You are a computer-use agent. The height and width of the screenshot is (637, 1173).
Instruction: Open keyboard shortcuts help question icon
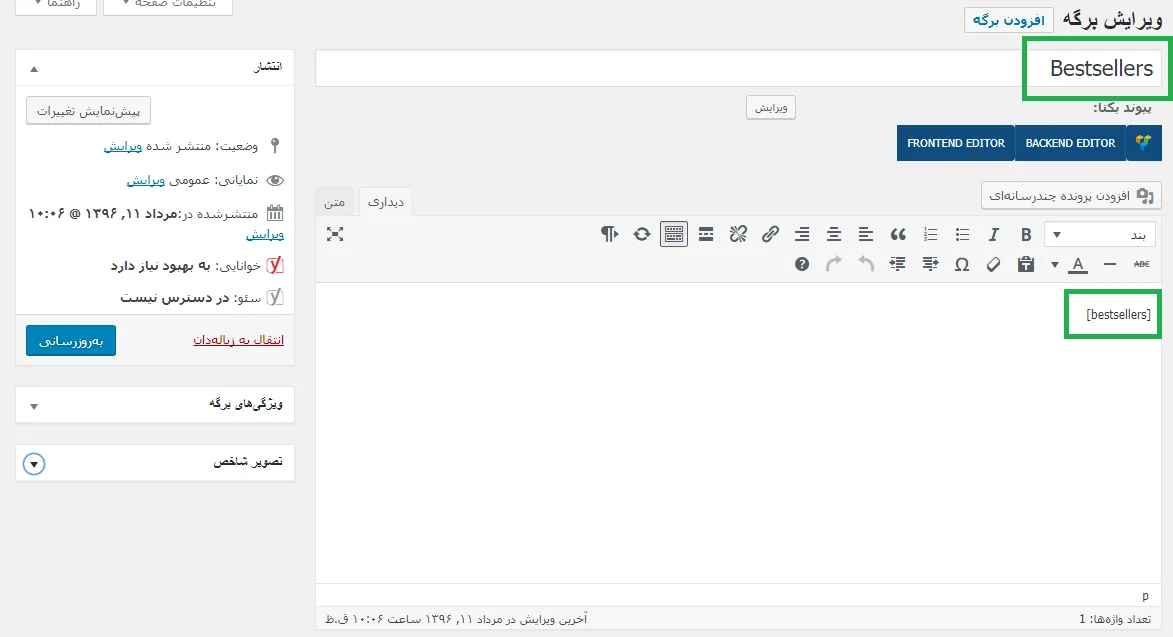[x=802, y=264]
